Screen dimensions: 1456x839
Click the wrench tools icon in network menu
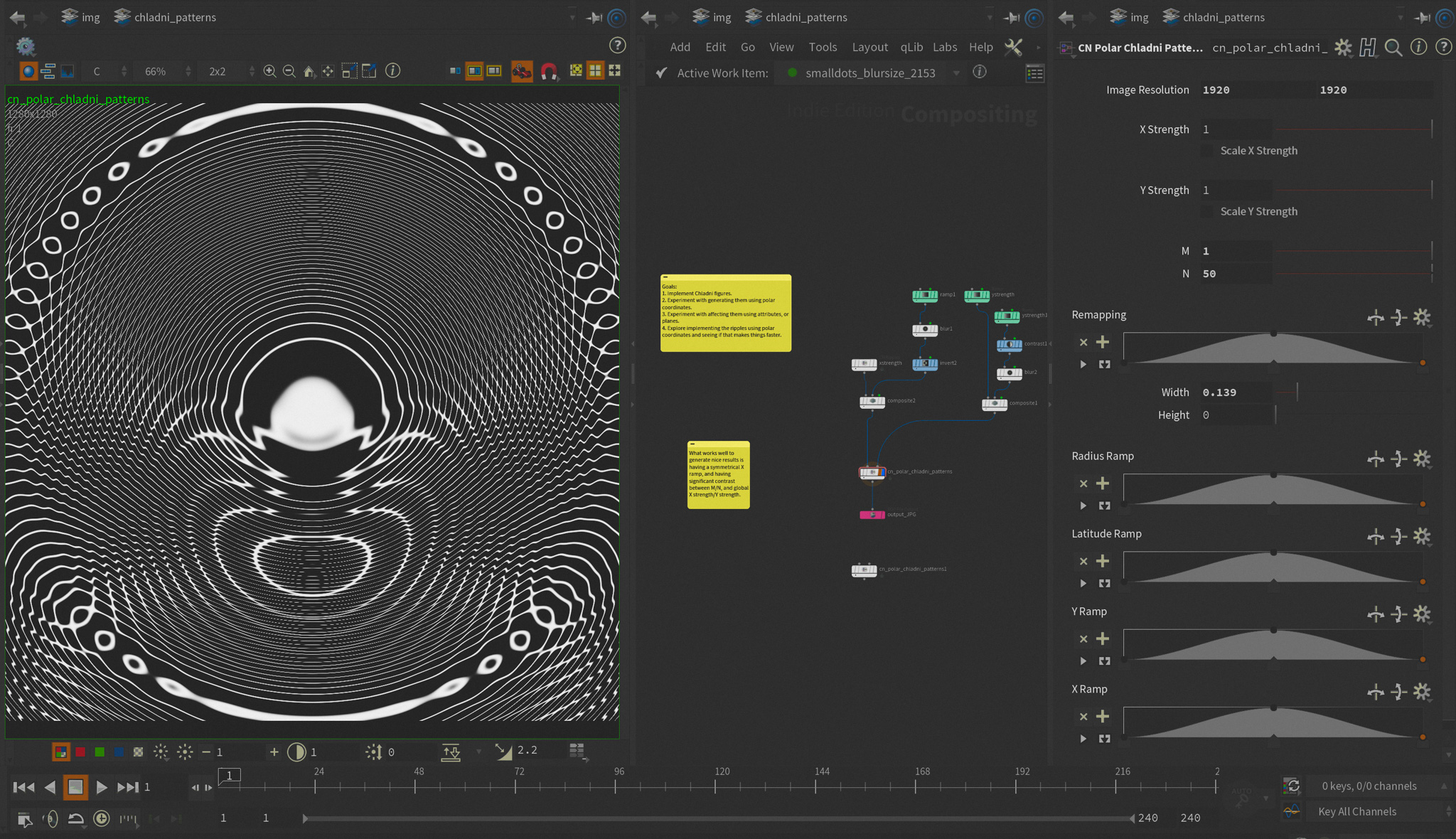(1013, 47)
